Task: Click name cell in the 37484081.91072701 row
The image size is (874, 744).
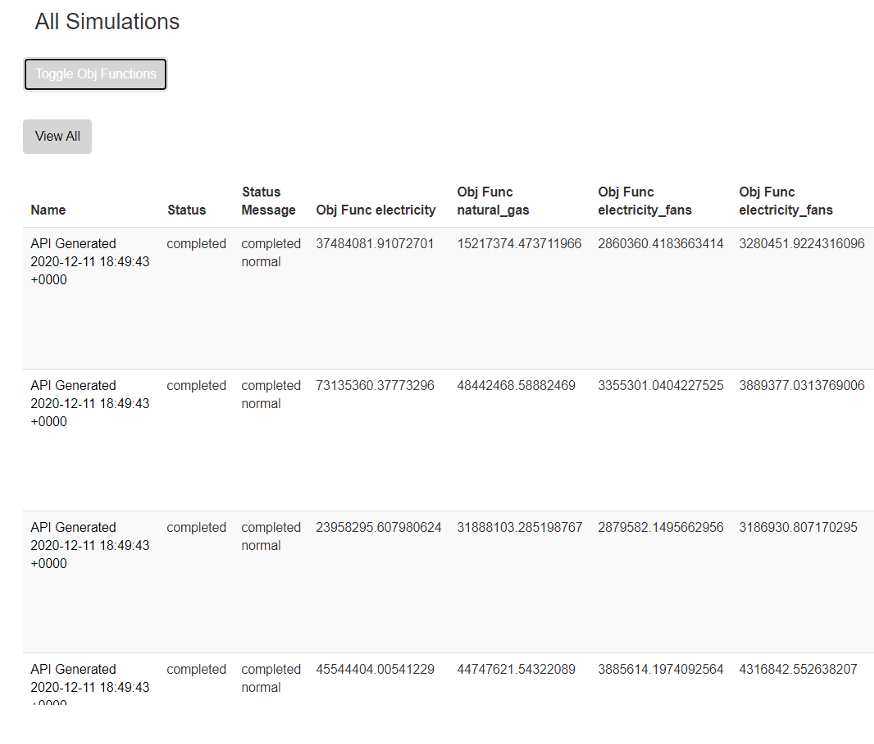Action: click(x=90, y=261)
